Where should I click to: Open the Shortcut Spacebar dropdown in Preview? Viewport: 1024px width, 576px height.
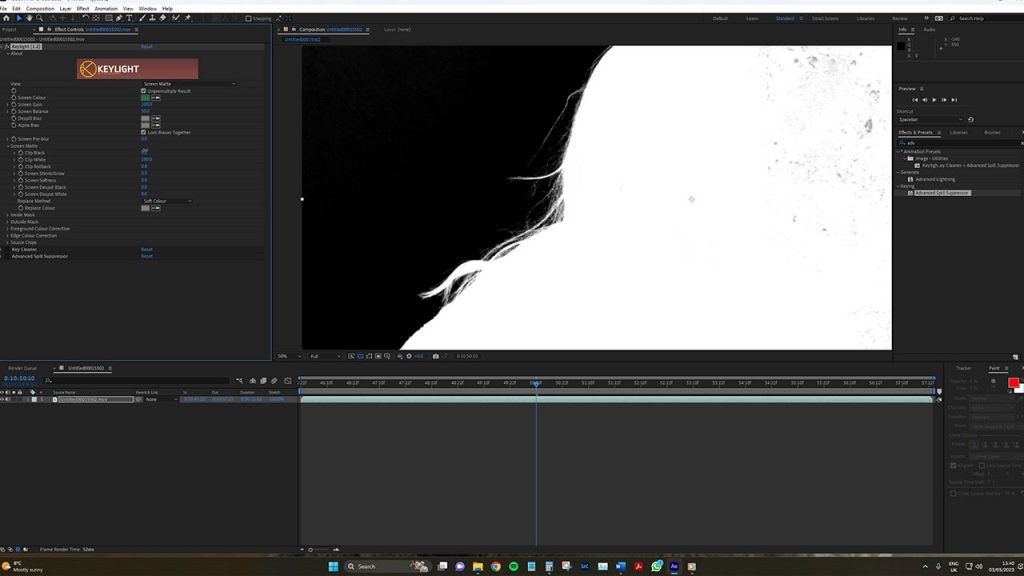[931, 120]
